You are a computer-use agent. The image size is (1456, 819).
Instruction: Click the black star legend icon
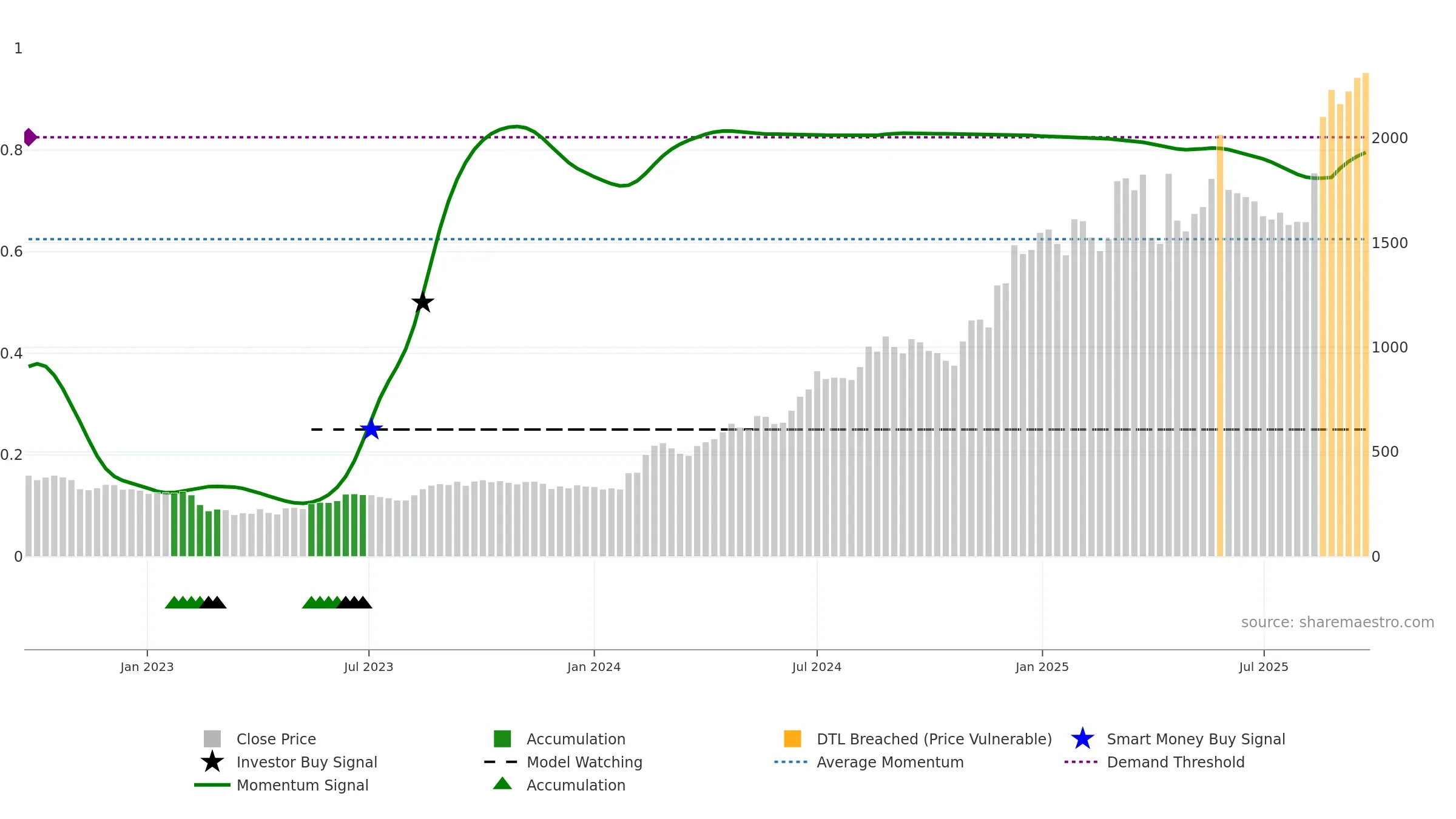tap(212, 762)
